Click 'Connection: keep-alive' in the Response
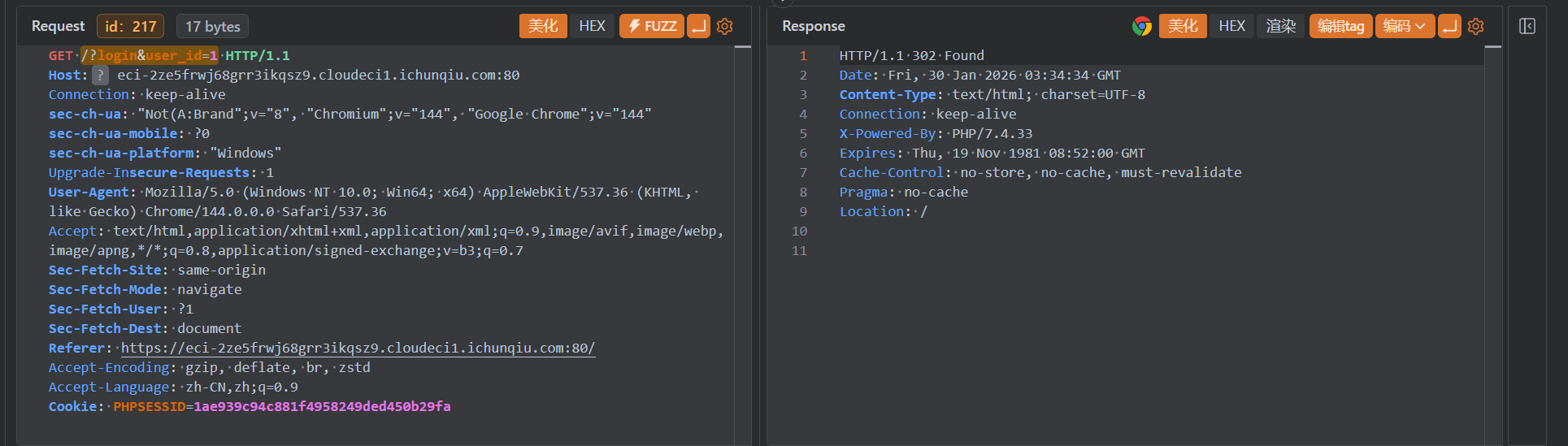The height and width of the screenshot is (446, 1568). point(927,114)
